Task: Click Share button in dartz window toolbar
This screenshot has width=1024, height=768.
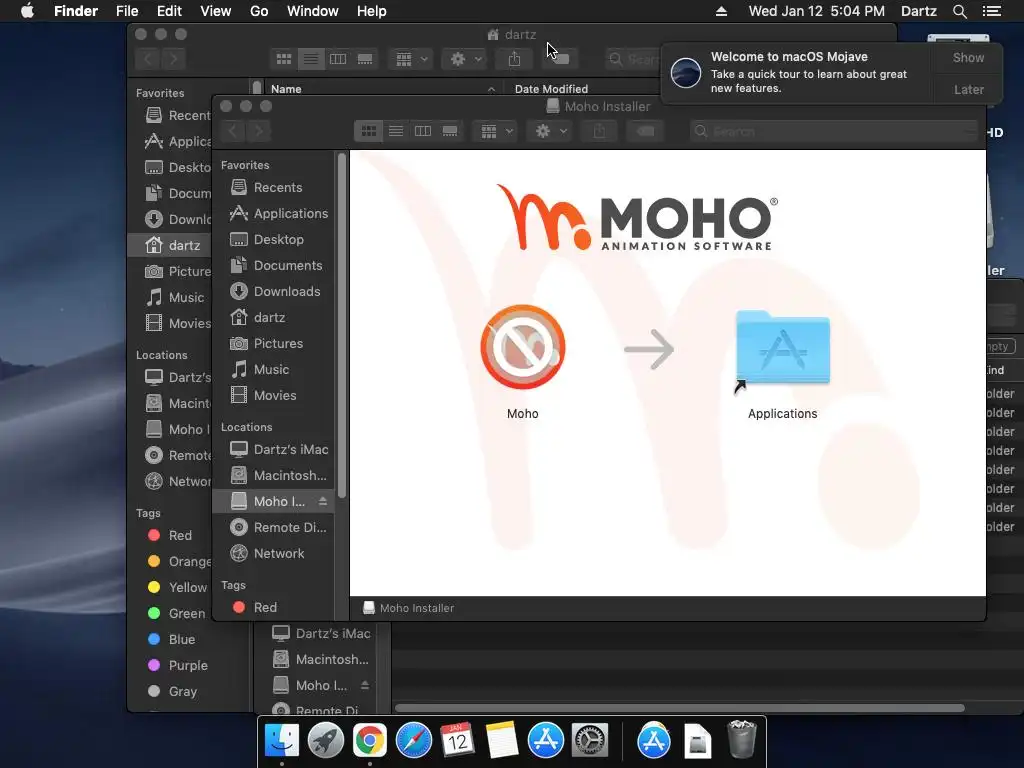Action: (515, 59)
